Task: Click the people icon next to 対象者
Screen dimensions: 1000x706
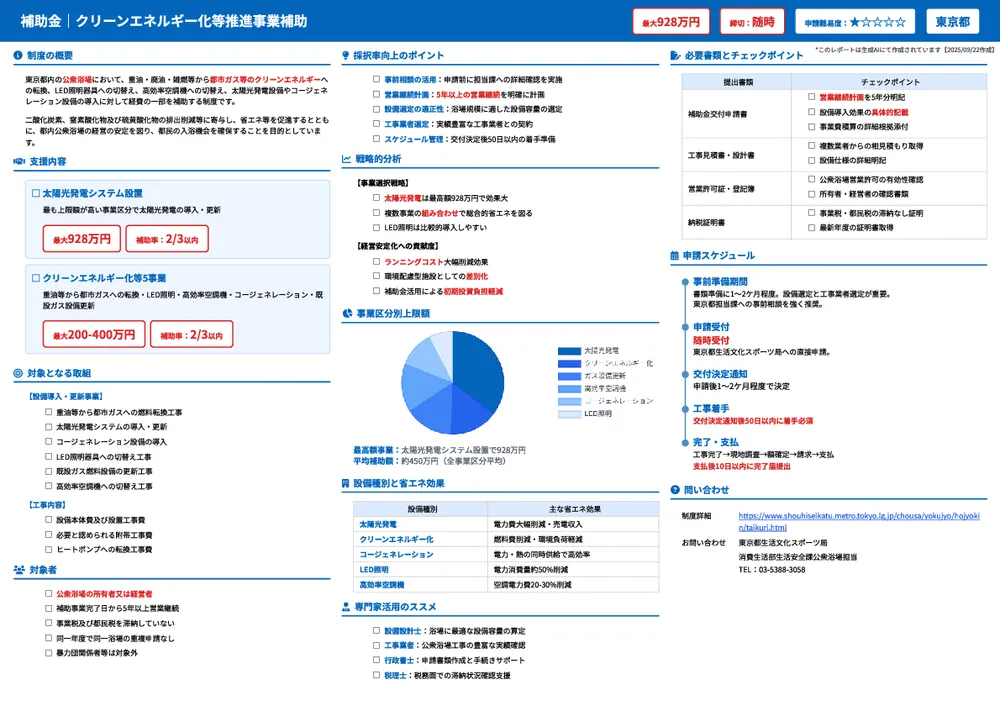Action: click(20, 570)
